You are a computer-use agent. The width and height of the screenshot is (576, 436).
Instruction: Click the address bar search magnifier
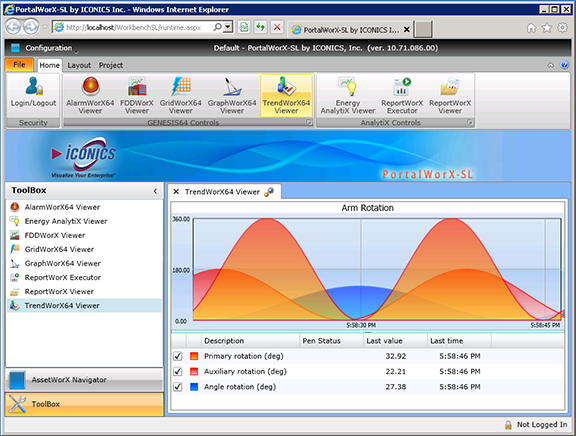(217, 27)
